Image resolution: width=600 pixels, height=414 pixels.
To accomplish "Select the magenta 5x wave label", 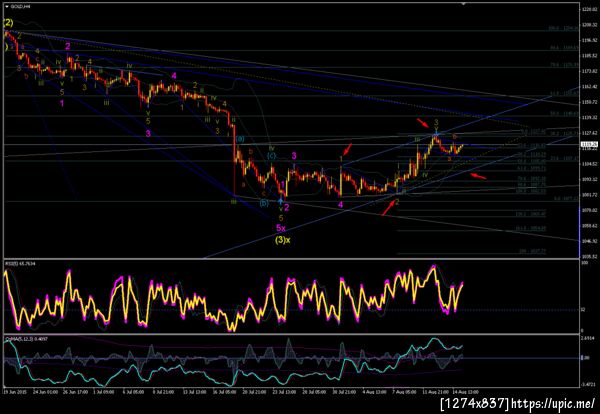I will coord(281,228).
